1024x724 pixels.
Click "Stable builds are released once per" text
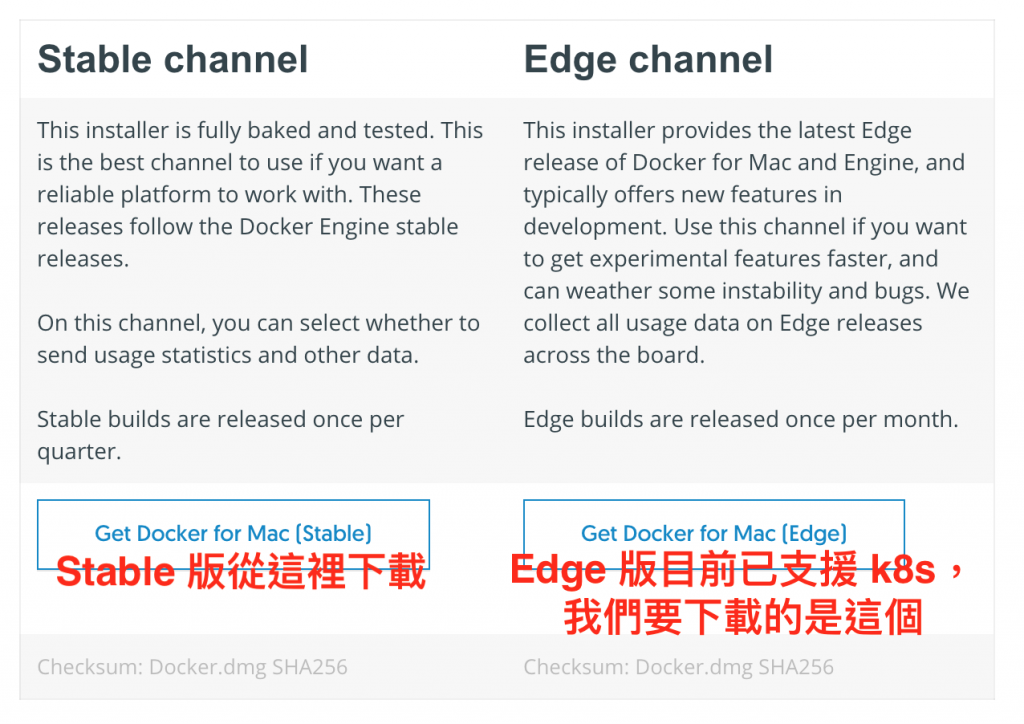(221, 419)
